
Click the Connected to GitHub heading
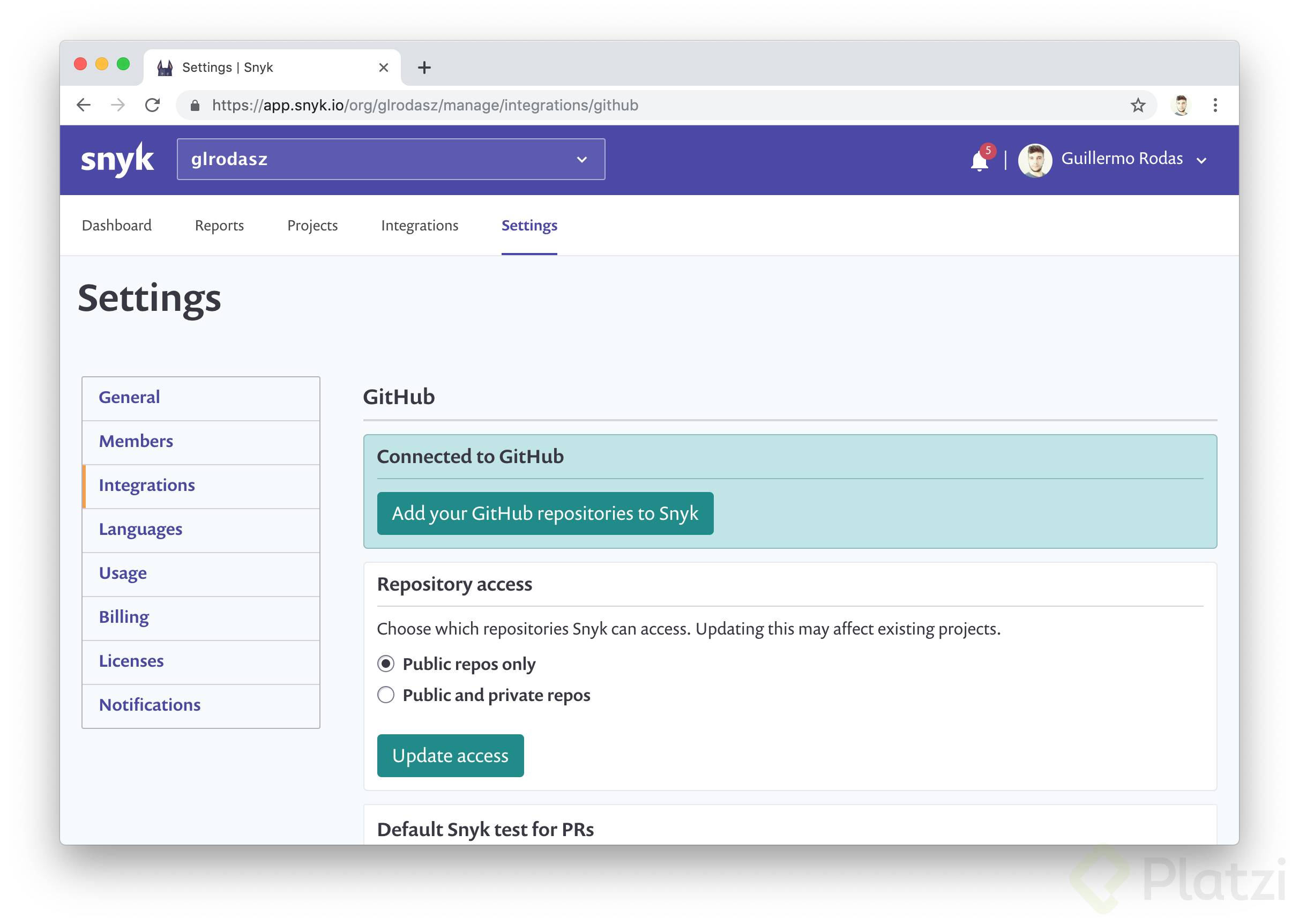click(x=470, y=456)
